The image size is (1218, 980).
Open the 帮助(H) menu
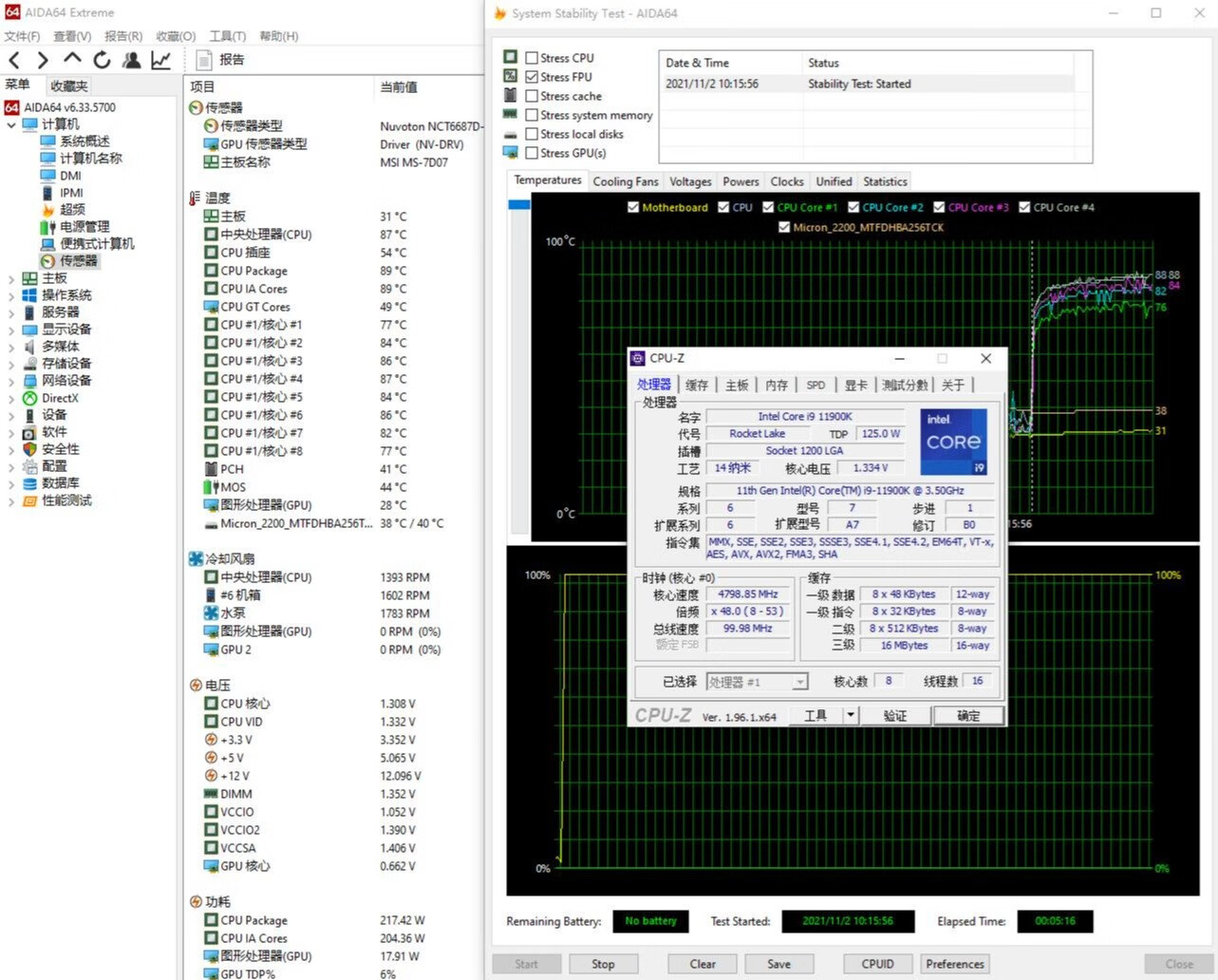tap(279, 36)
